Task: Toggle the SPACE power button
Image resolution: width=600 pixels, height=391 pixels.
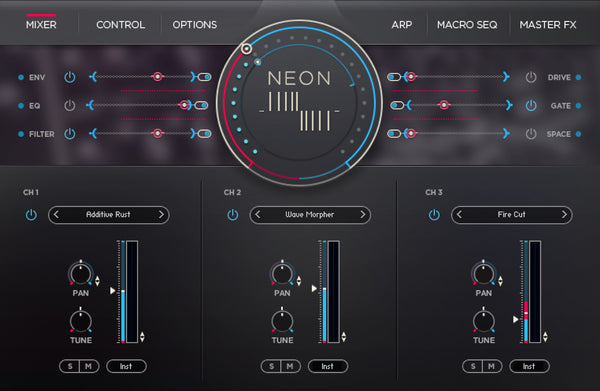Action: pos(531,134)
